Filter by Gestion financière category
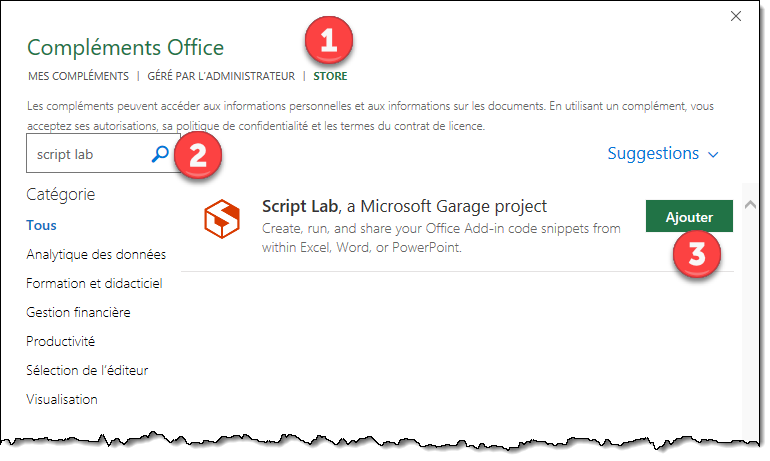 pos(78,313)
